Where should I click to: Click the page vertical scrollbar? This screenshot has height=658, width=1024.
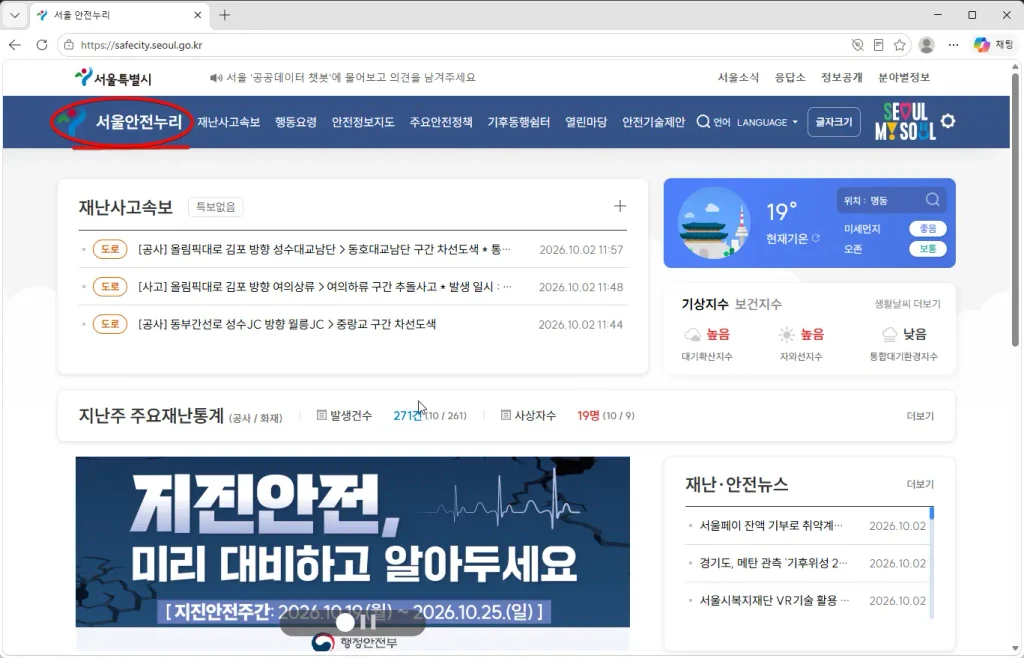(x=1015, y=209)
